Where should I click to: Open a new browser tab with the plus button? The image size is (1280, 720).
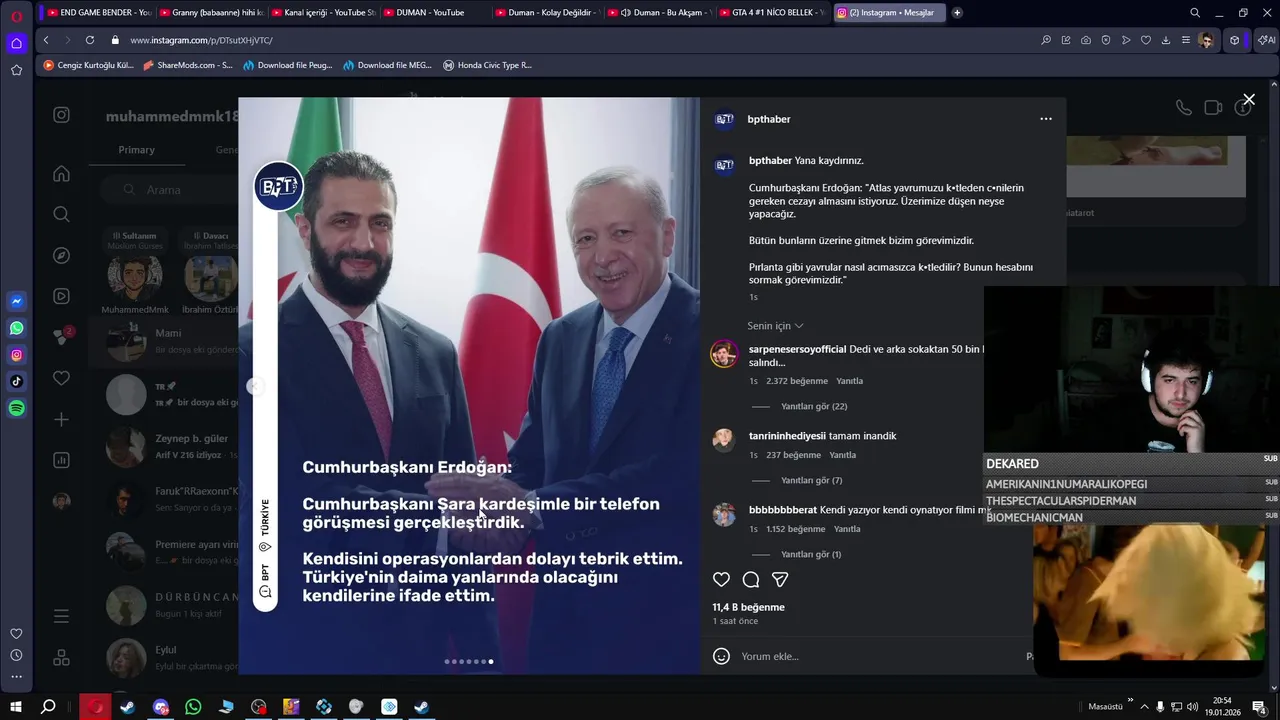point(957,13)
